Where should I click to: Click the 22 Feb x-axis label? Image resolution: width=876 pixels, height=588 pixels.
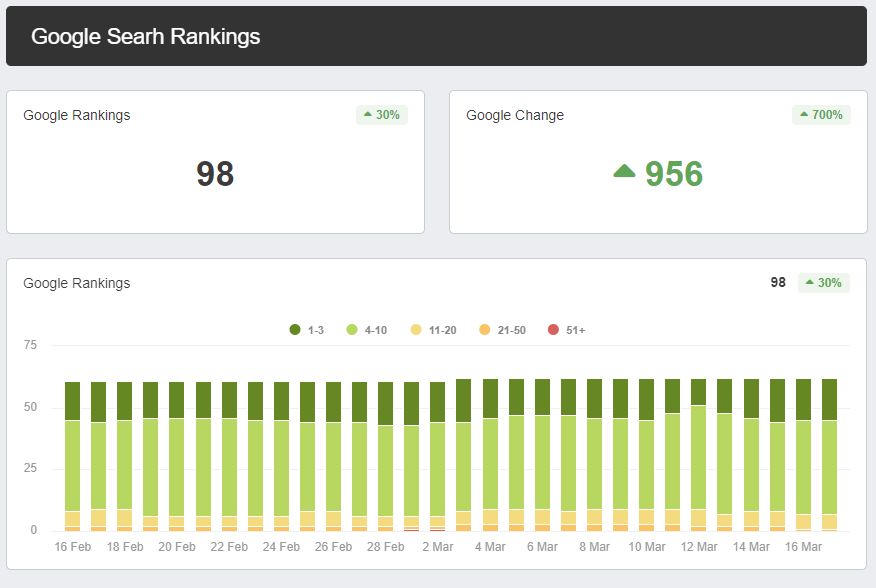click(229, 547)
